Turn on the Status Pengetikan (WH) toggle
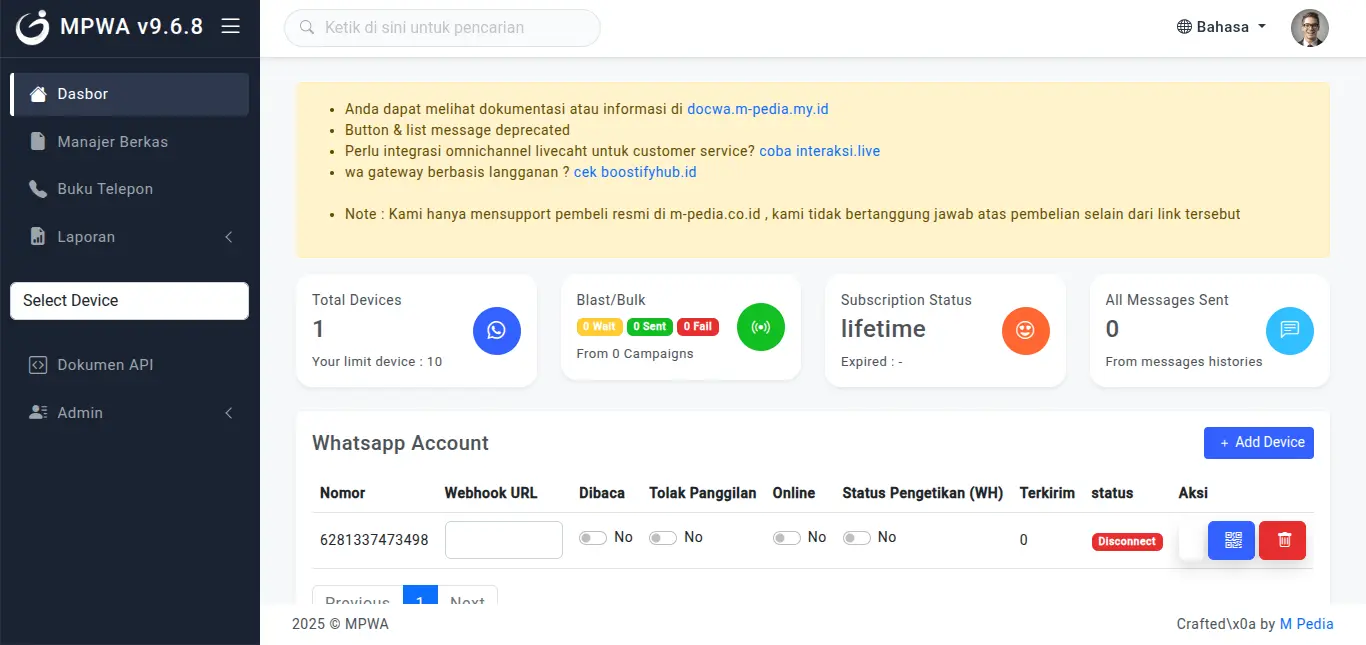Viewport: 1366px width, 645px height. tap(857, 537)
